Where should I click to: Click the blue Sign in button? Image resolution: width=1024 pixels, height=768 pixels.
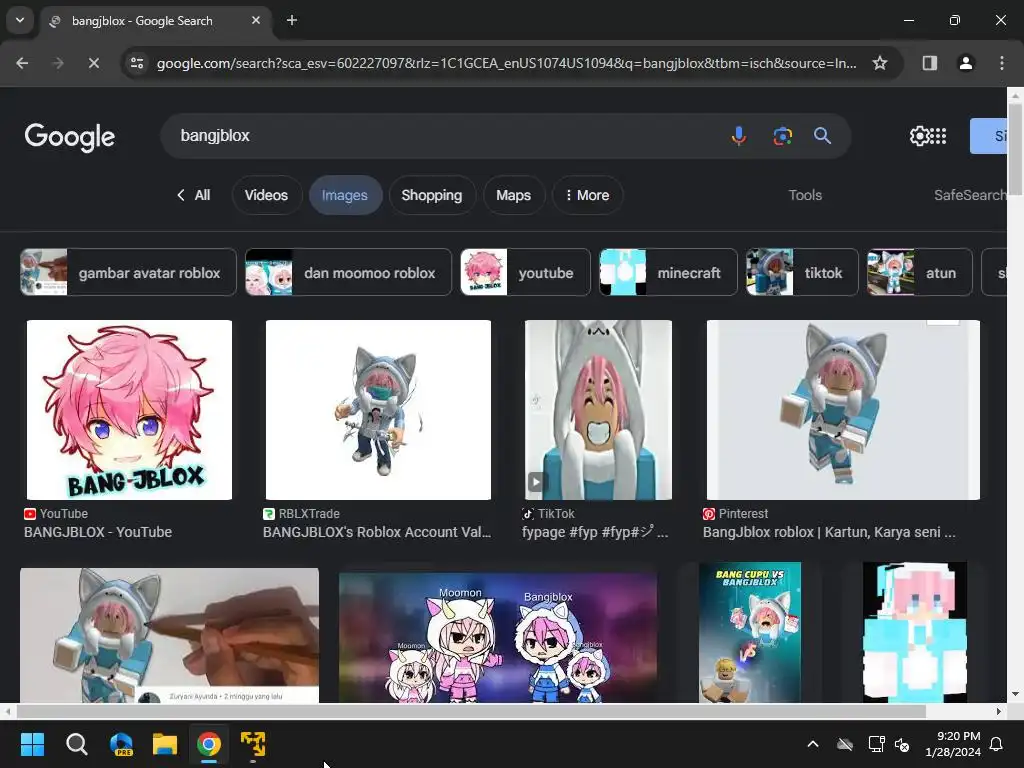[988, 136]
